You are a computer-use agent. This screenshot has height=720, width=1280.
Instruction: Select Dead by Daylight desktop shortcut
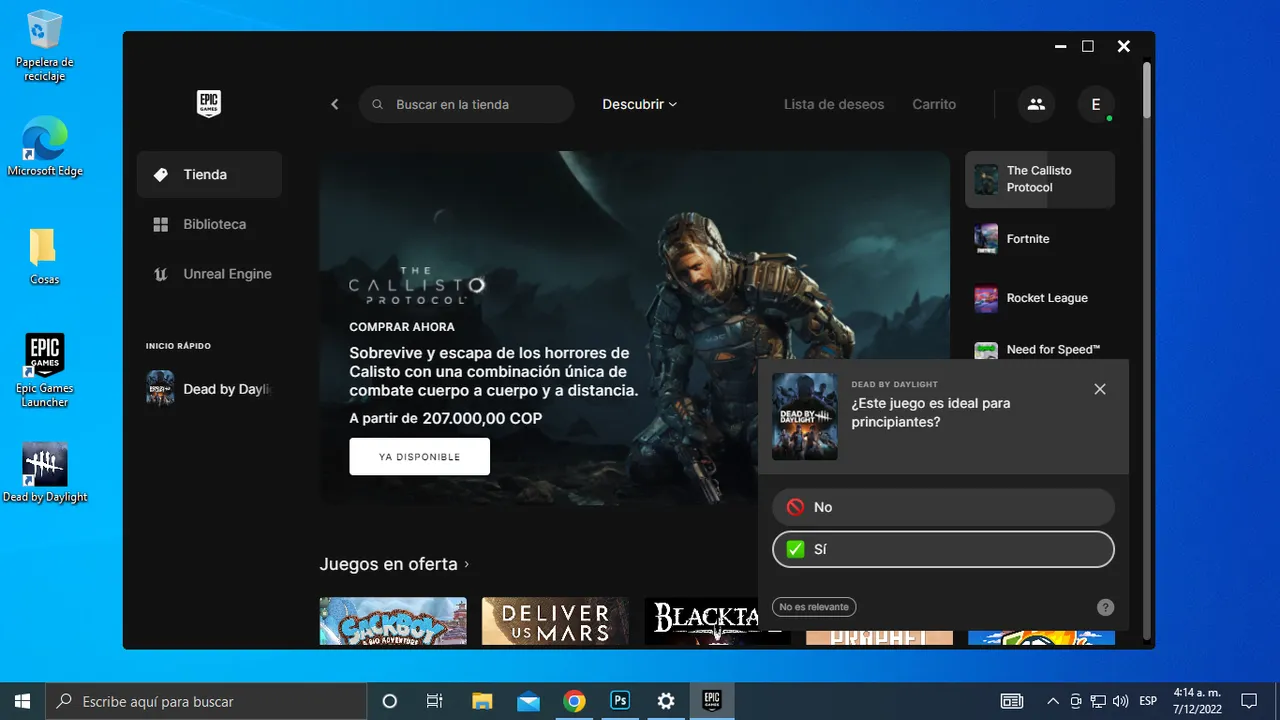click(45, 472)
